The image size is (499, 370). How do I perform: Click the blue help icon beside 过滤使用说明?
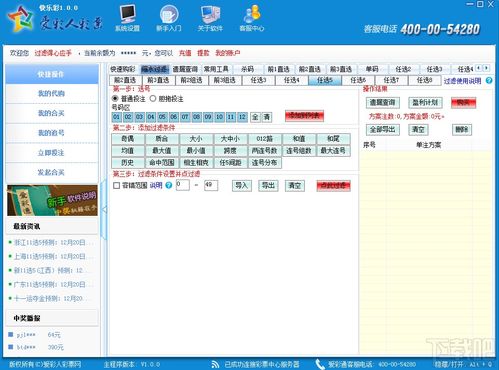pyautogui.click(x=489, y=80)
